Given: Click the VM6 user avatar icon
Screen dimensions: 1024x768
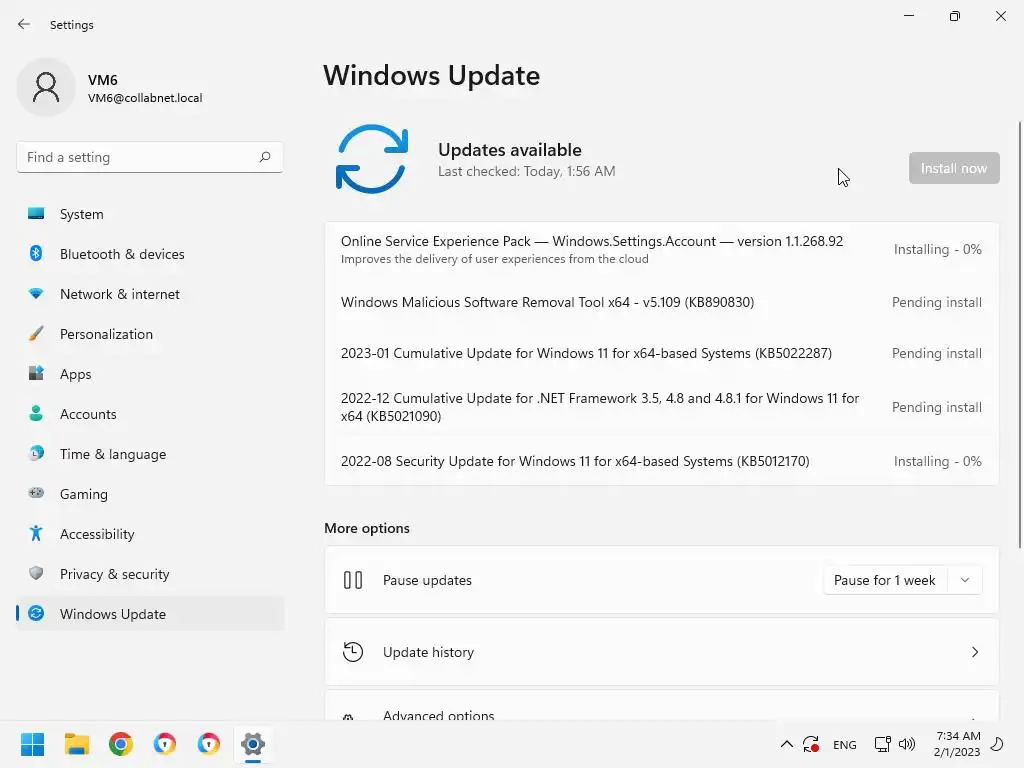Looking at the screenshot, I should [46, 87].
